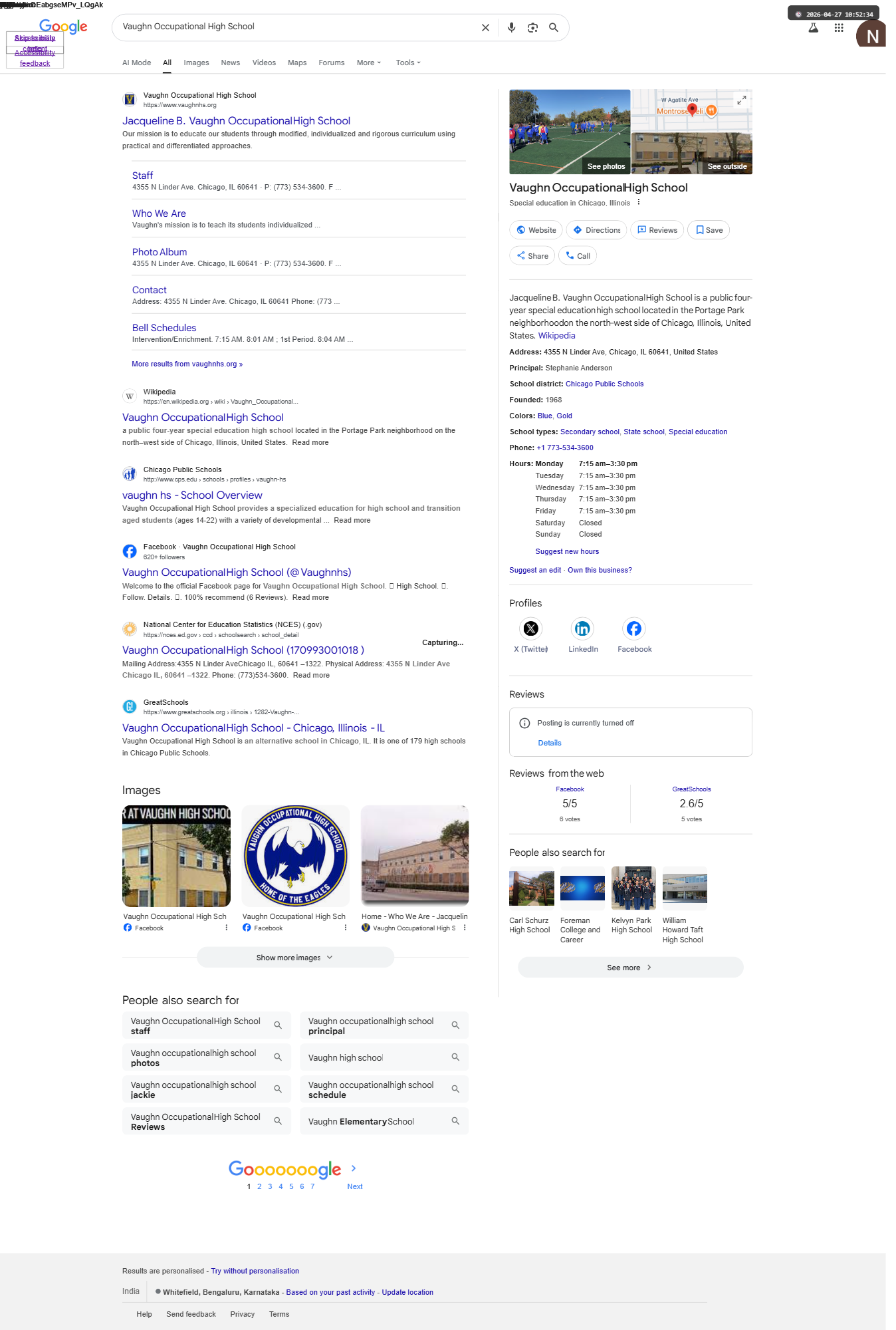Click Suggest new hours link
Viewport: 896px width, 1330px height.
click(567, 552)
